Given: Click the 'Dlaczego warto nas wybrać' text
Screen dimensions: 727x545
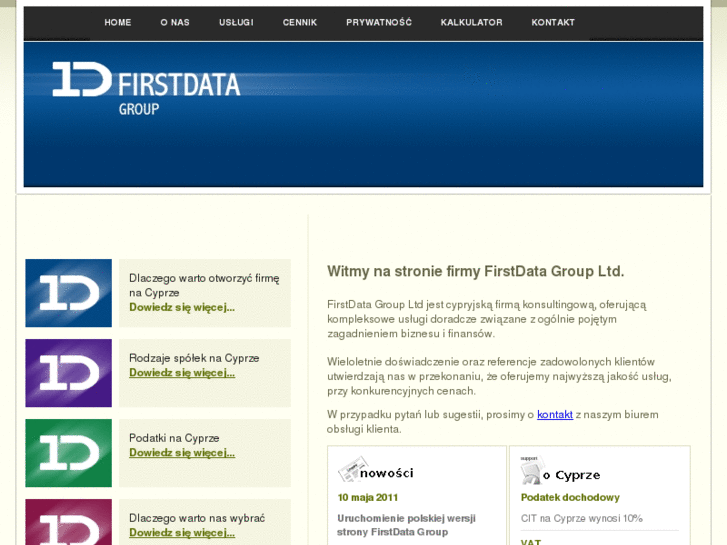Looking at the screenshot, I should pyautogui.click(x=197, y=518).
